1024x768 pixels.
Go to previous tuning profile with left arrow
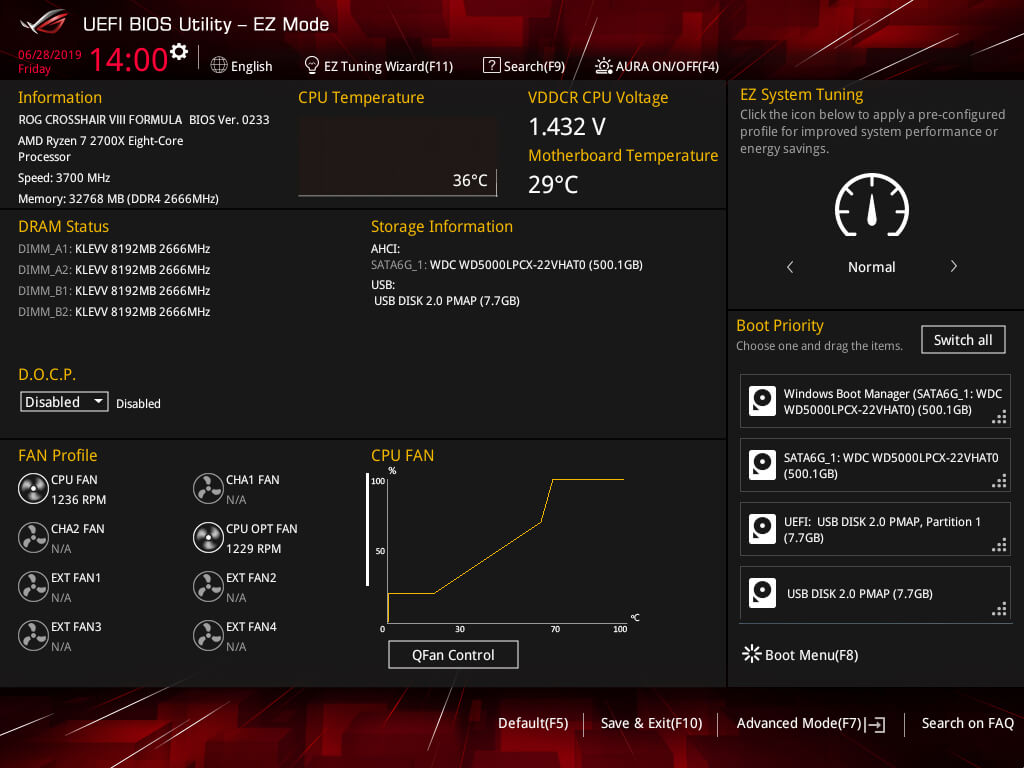tap(790, 267)
